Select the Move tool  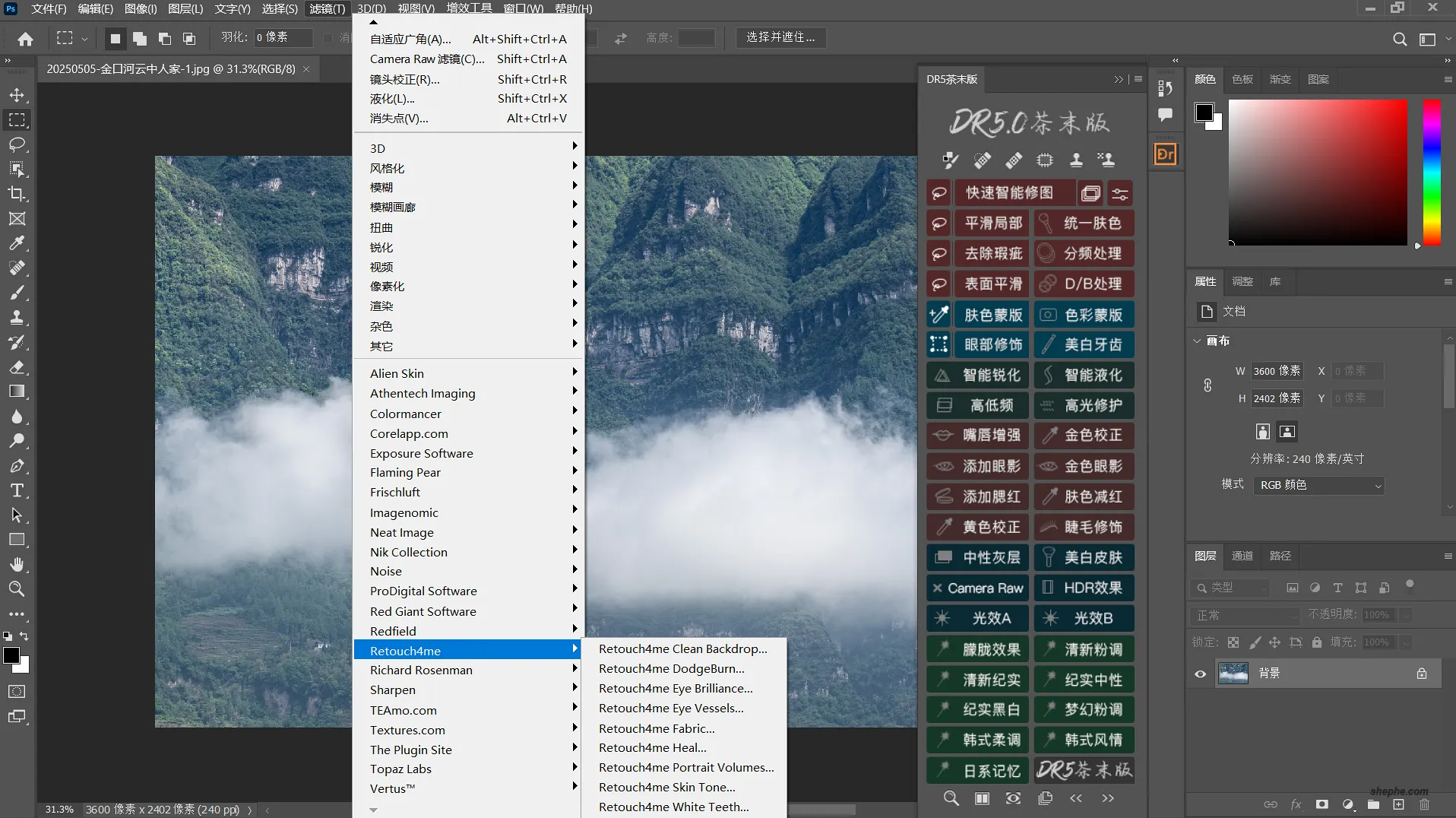click(17, 94)
